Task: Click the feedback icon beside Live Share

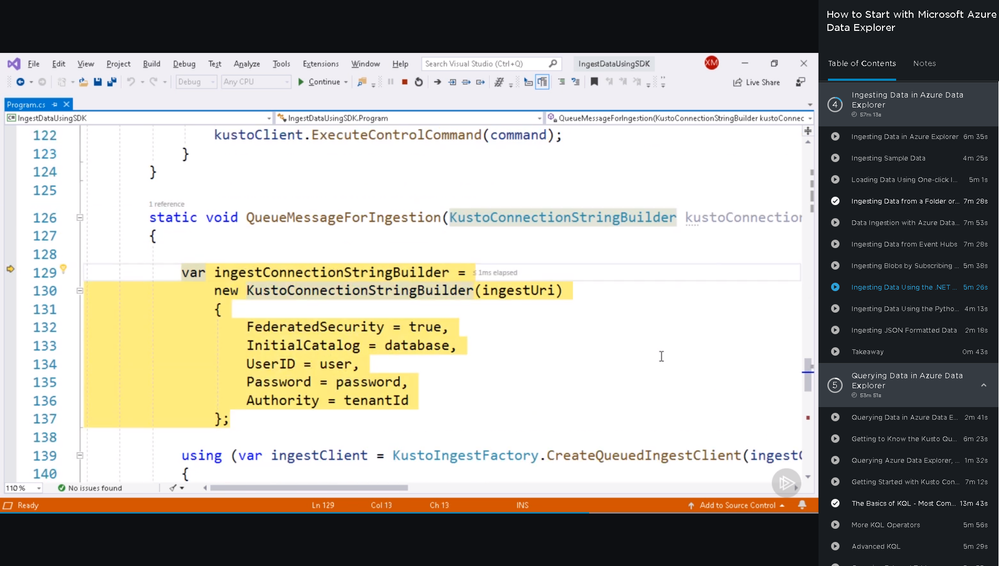Action: [x=801, y=82]
